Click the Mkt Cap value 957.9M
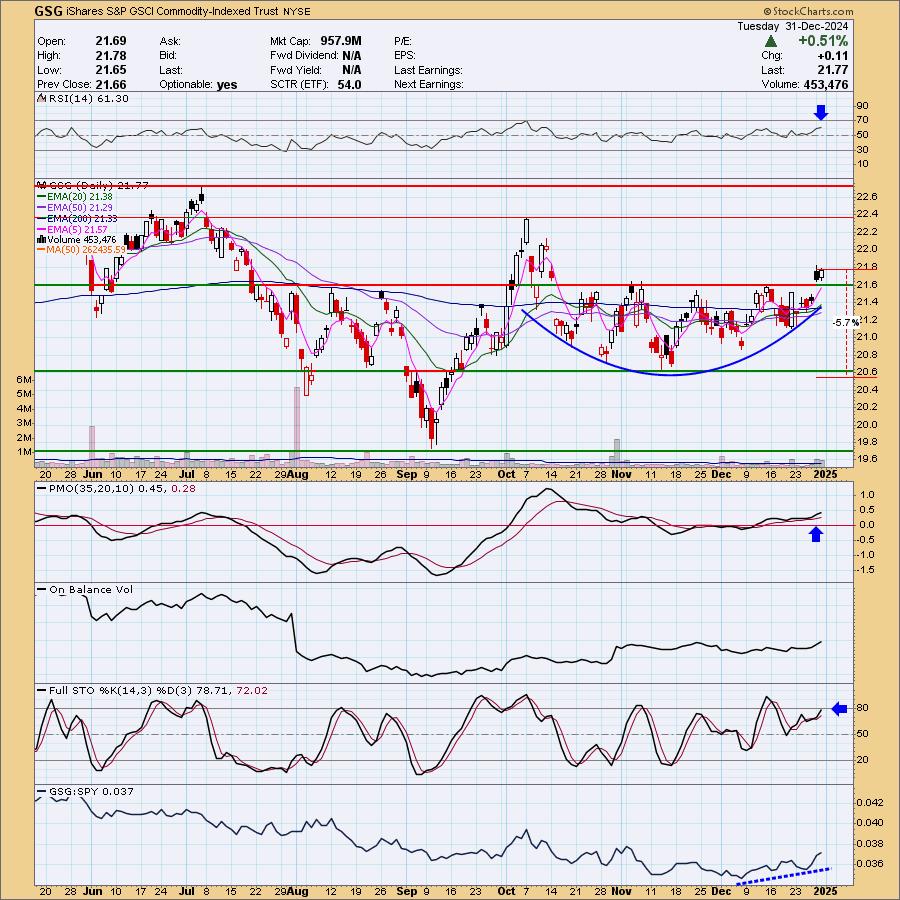Image resolution: width=900 pixels, height=900 pixels. [341, 41]
